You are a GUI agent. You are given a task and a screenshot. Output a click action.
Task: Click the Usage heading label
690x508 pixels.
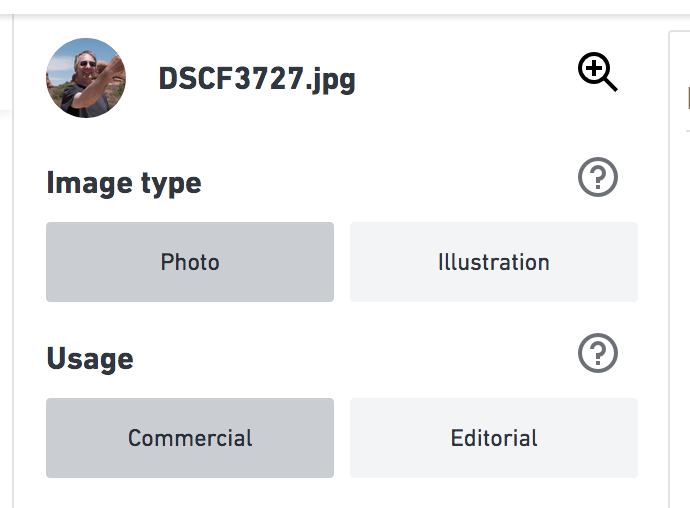(90, 359)
